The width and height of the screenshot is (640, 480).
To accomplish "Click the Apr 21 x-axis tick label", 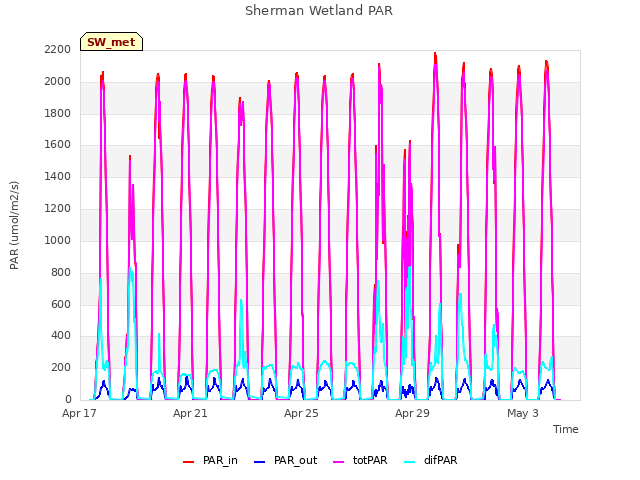I will click(190, 413).
